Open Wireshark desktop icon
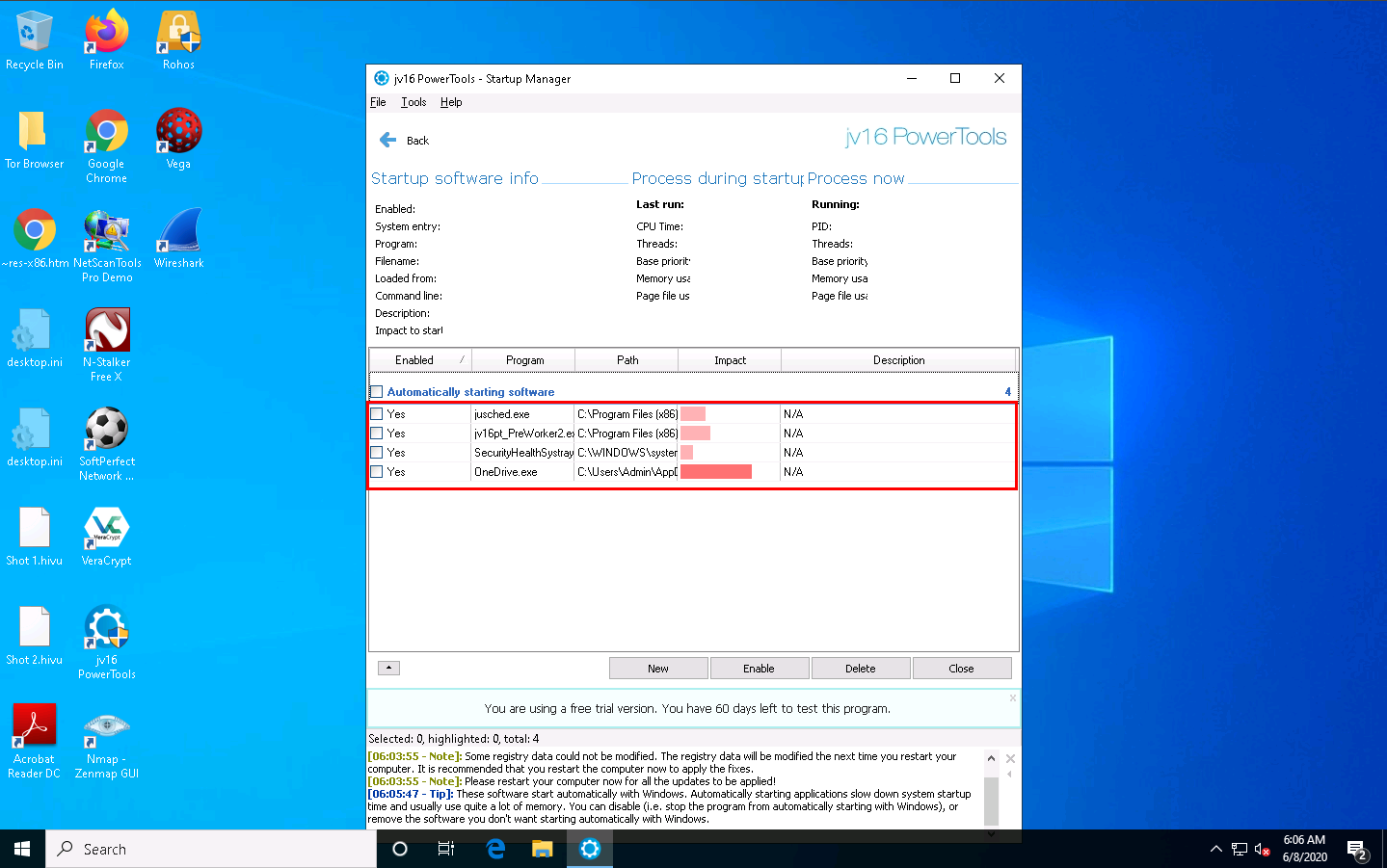The height and width of the screenshot is (868, 1387). [x=178, y=239]
